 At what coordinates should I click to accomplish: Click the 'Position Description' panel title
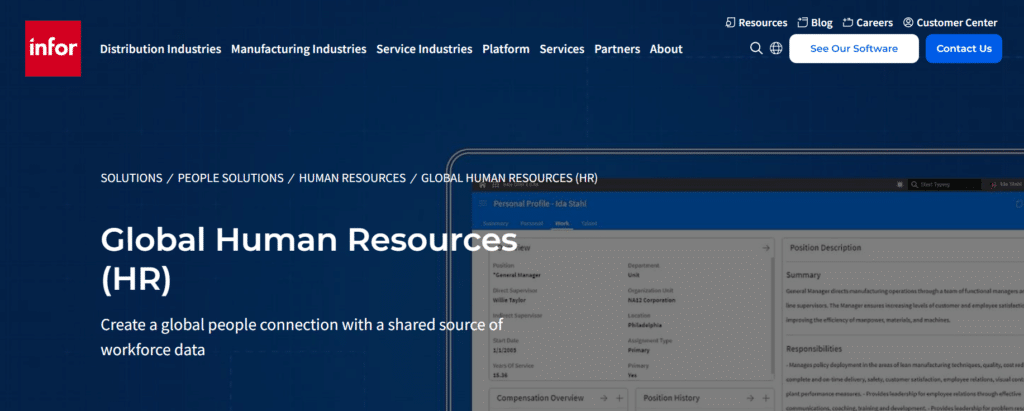click(825, 248)
